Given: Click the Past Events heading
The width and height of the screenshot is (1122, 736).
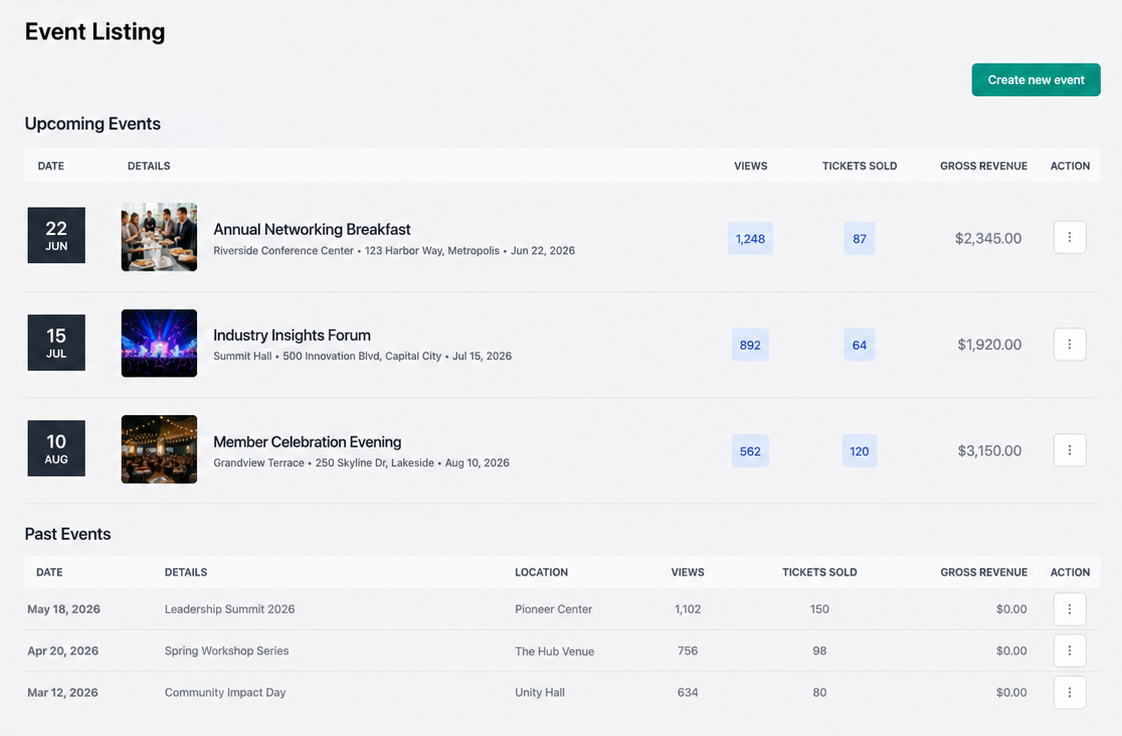Looking at the screenshot, I should [68, 534].
